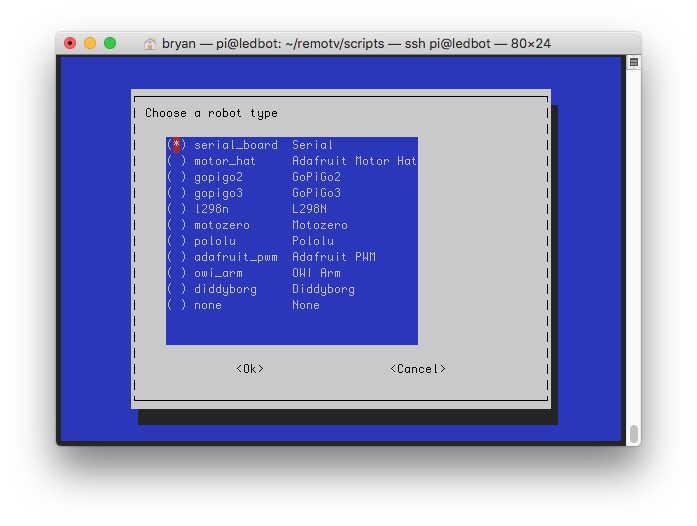The image size is (697, 526).
Task: Click the 'Adafruit Motor Hat' description text
Action: pyautogui.click(x=354, y=161)
